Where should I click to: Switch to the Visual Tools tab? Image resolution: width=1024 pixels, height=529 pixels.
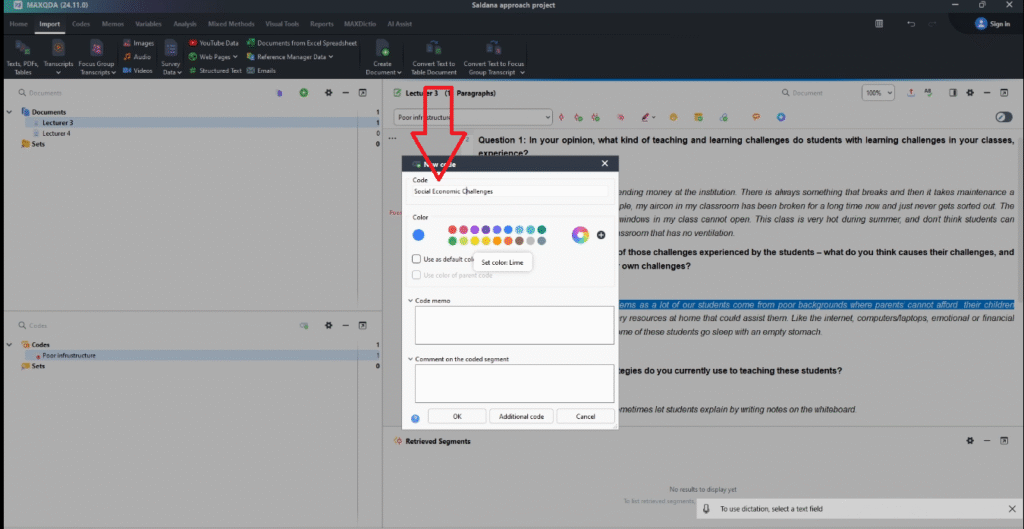(283, 23)
